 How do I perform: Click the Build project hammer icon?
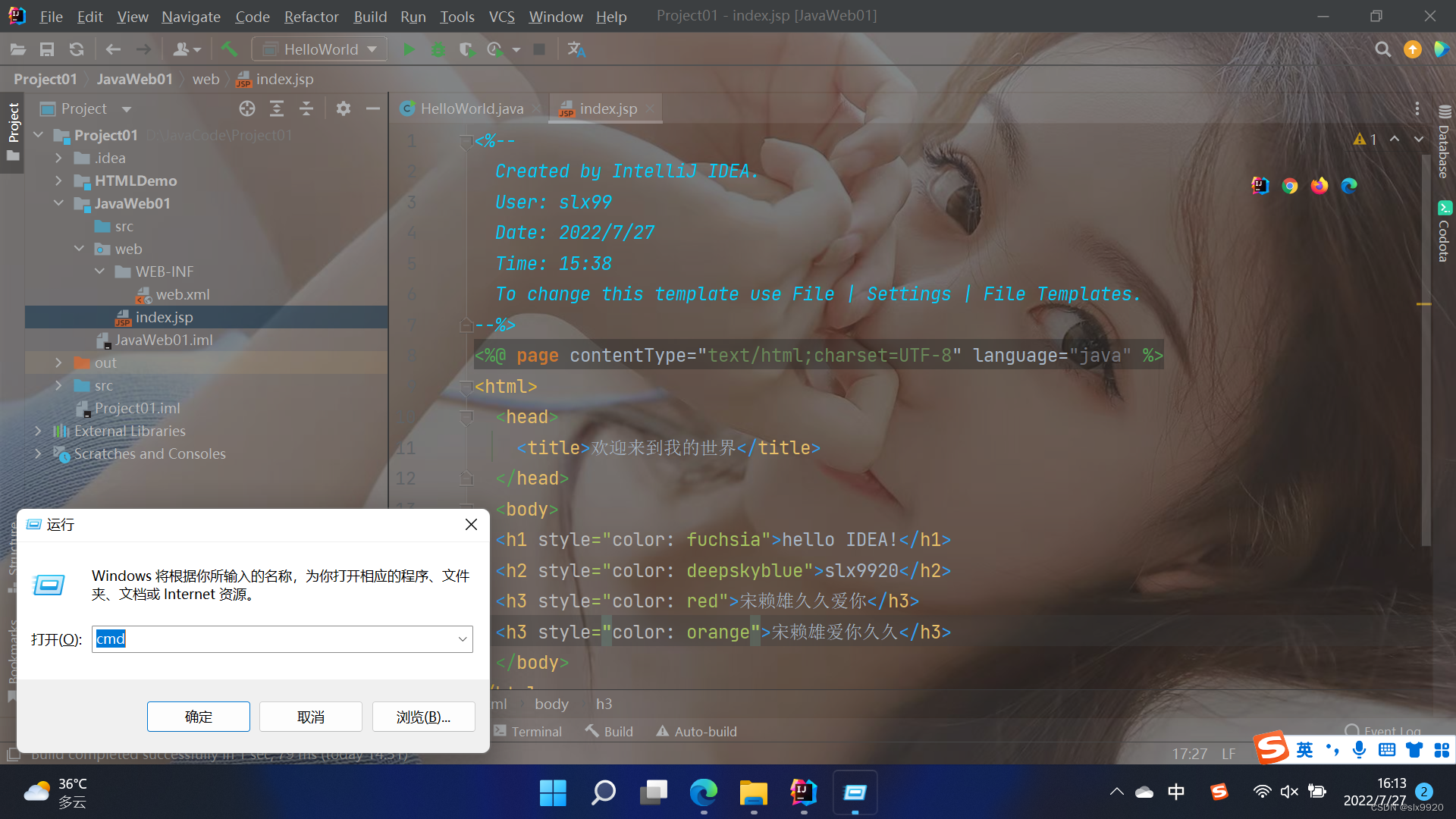click(229, 49)
